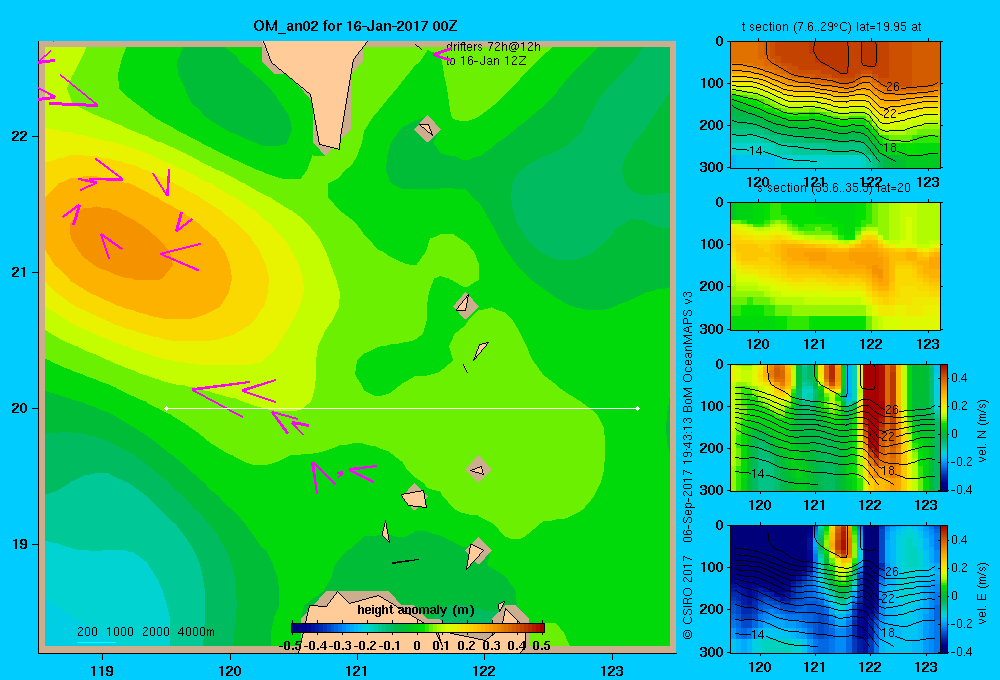Click longitude label 121 under the main map
1000x680 pixels.
point(357,670)
